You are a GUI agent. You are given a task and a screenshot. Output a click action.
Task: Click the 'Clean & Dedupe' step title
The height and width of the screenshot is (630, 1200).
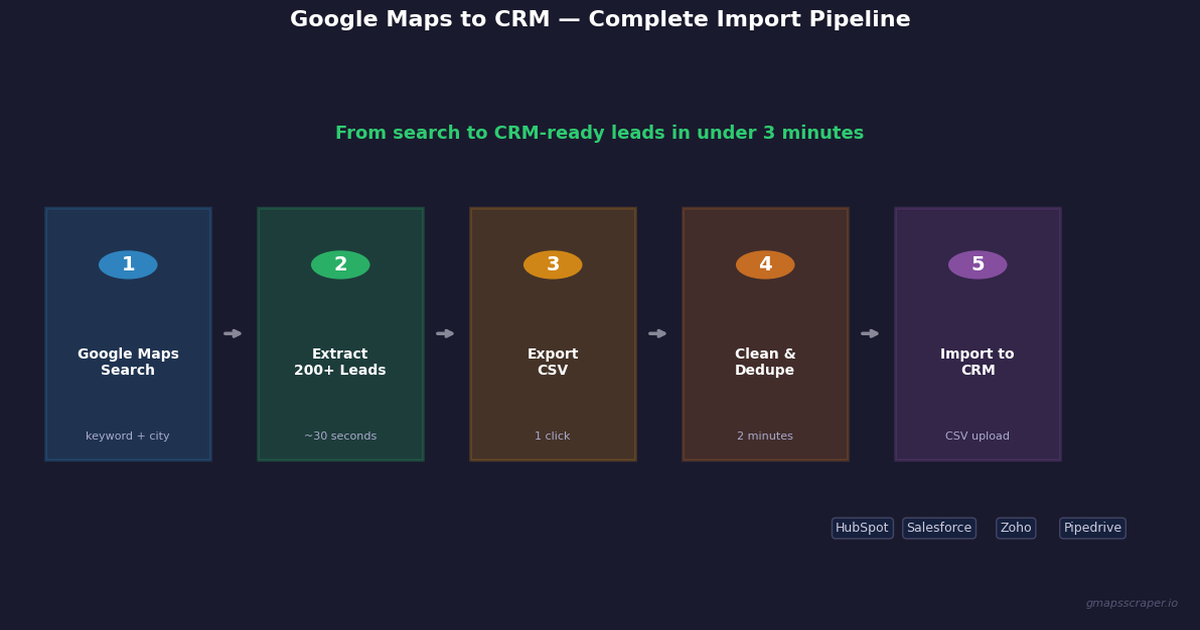click(x=765, y=362)
